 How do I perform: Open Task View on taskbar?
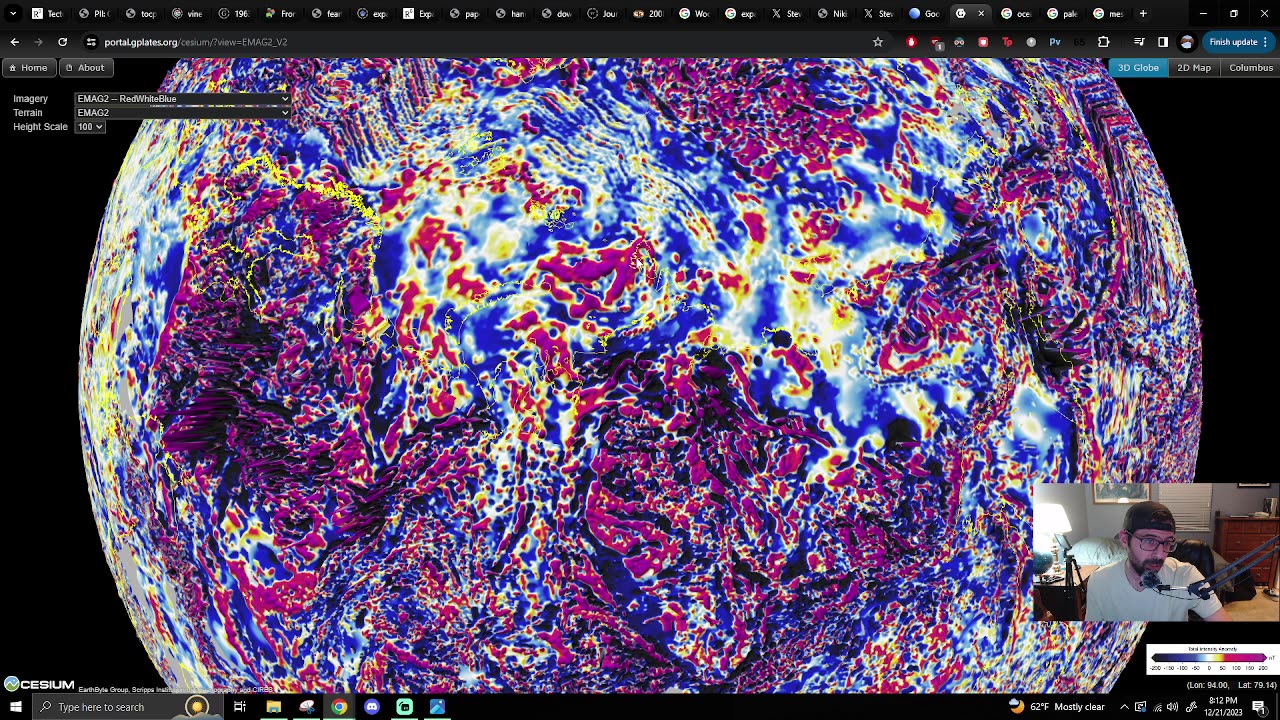[240, 707]
